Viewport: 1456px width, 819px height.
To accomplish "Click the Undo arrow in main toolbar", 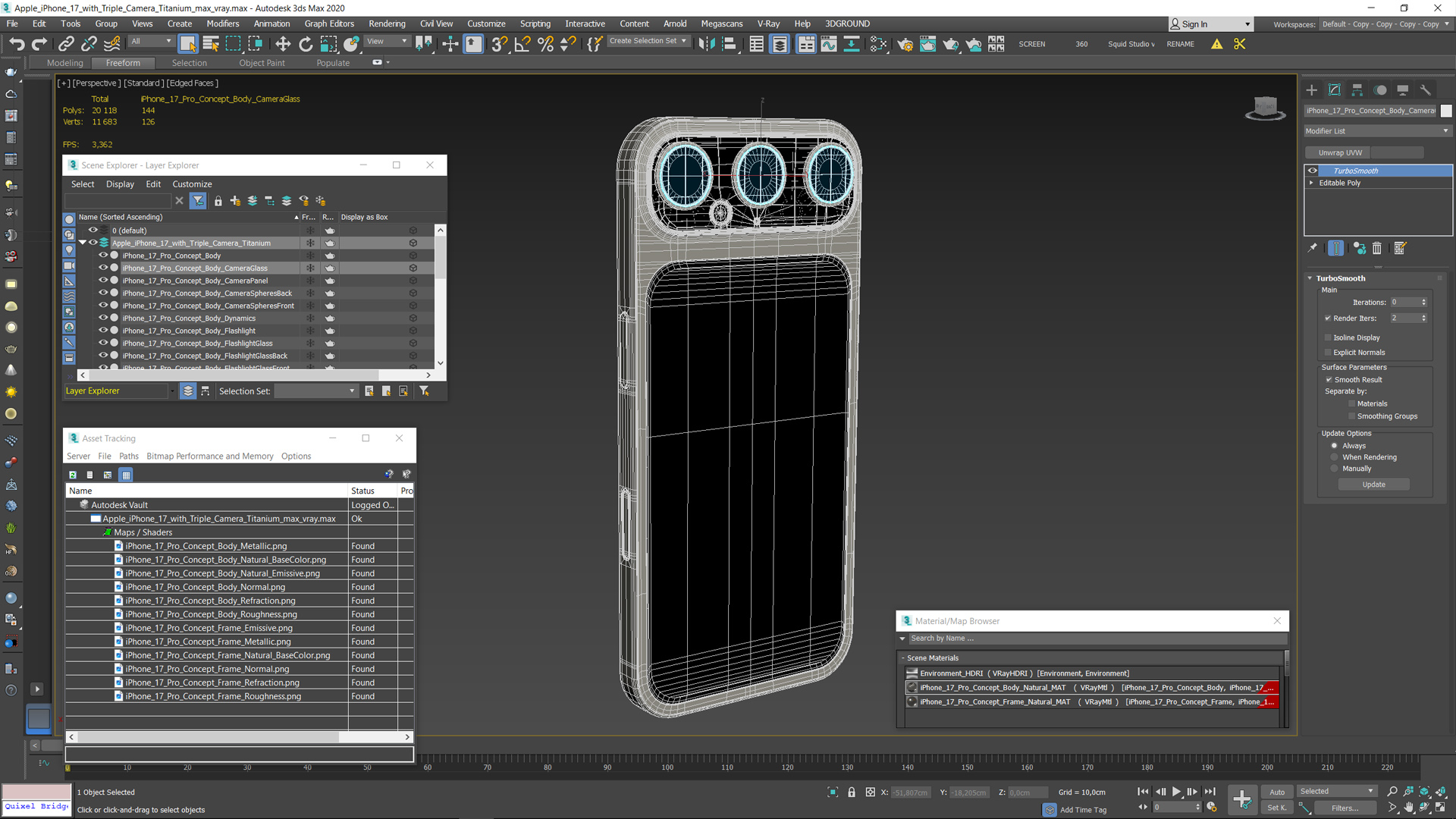I will point(17,44).
